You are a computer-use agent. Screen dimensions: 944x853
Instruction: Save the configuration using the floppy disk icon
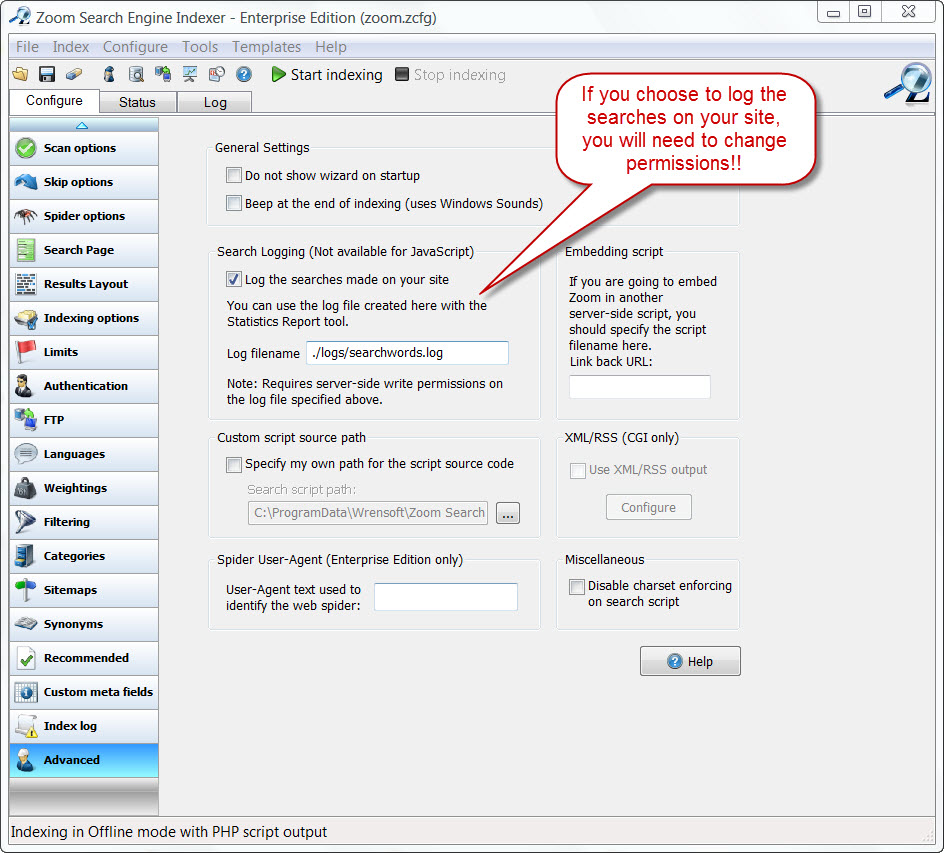click(47, 74)
